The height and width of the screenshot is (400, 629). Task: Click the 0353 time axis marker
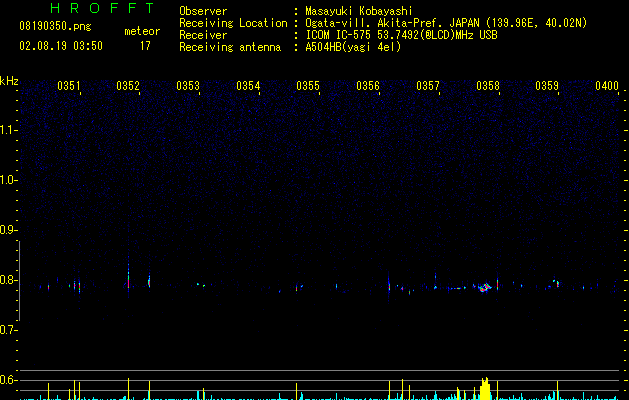tap(188, 86)
